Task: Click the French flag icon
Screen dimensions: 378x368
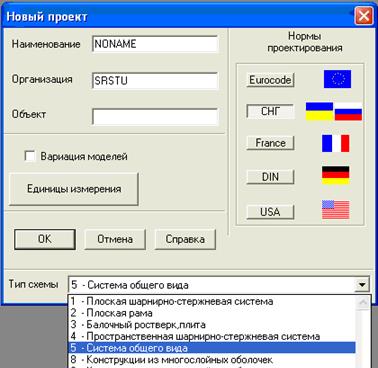Action: [336, 143]
